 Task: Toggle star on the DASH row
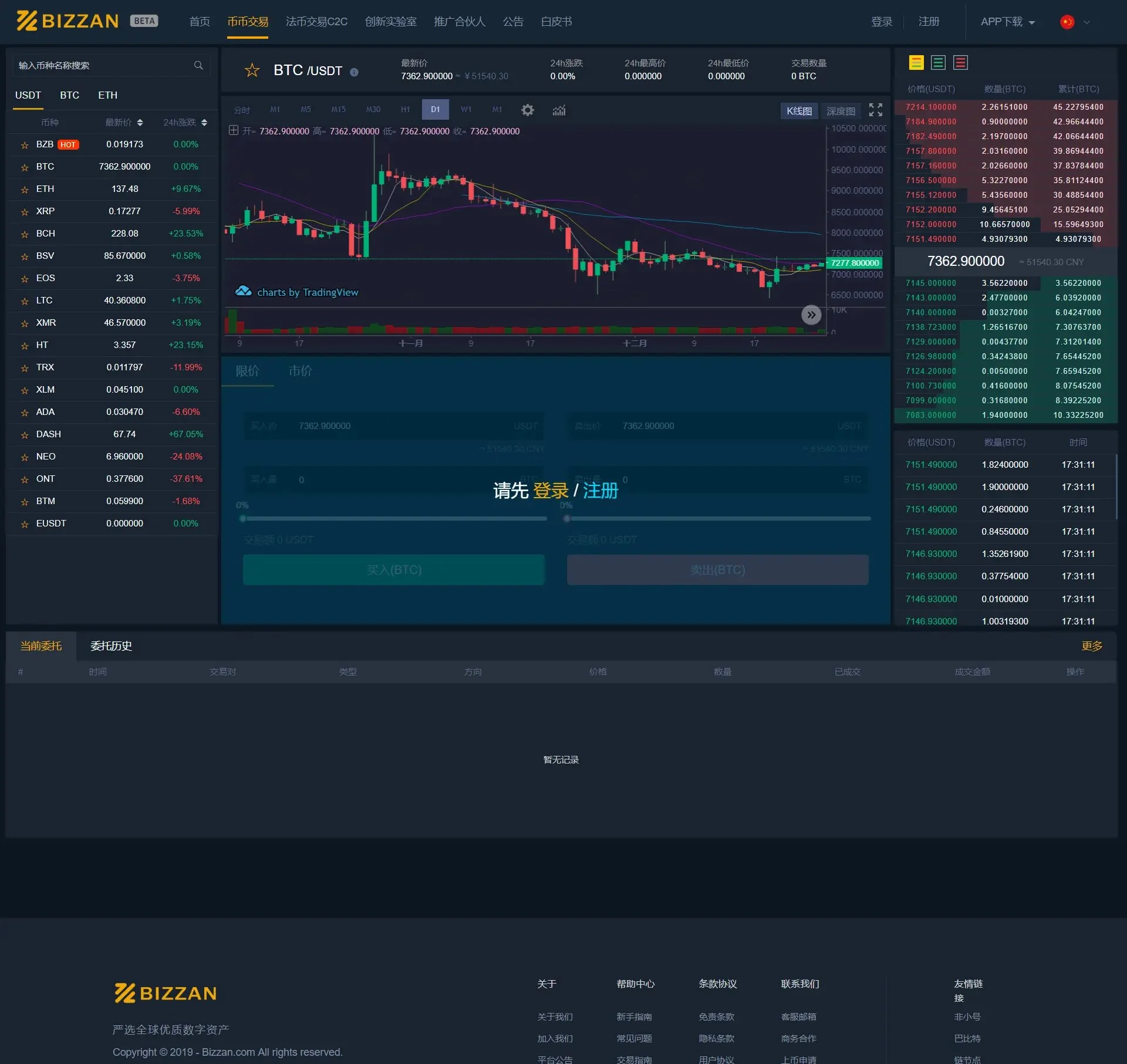pos(25,435)
